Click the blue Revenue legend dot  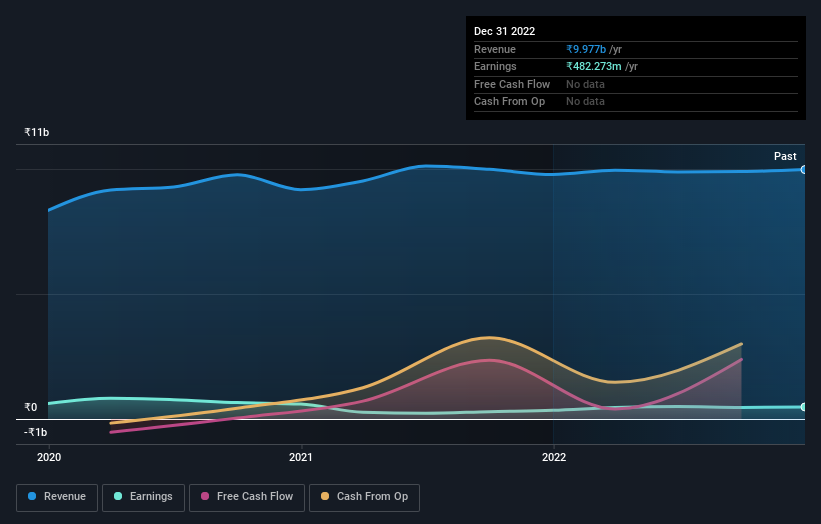click(x=32, y=496)
